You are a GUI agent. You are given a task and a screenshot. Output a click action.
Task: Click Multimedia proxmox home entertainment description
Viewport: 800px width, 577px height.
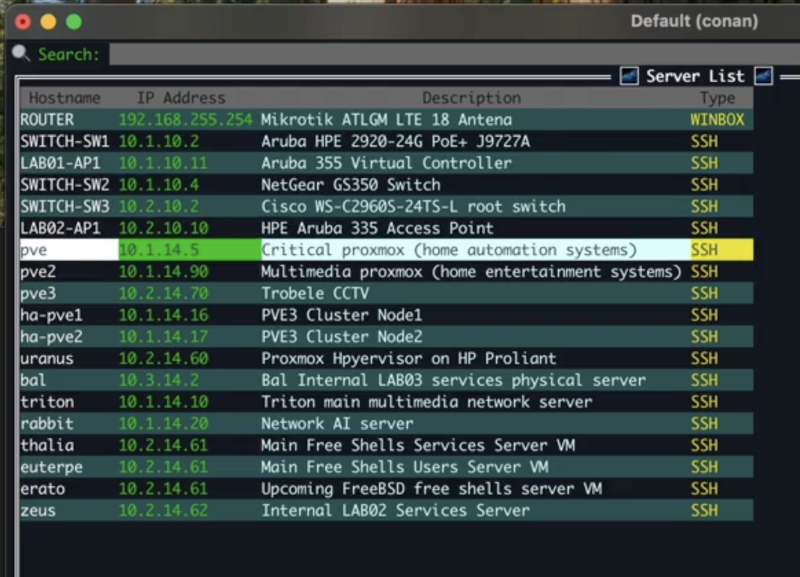(x=471, y=272)
